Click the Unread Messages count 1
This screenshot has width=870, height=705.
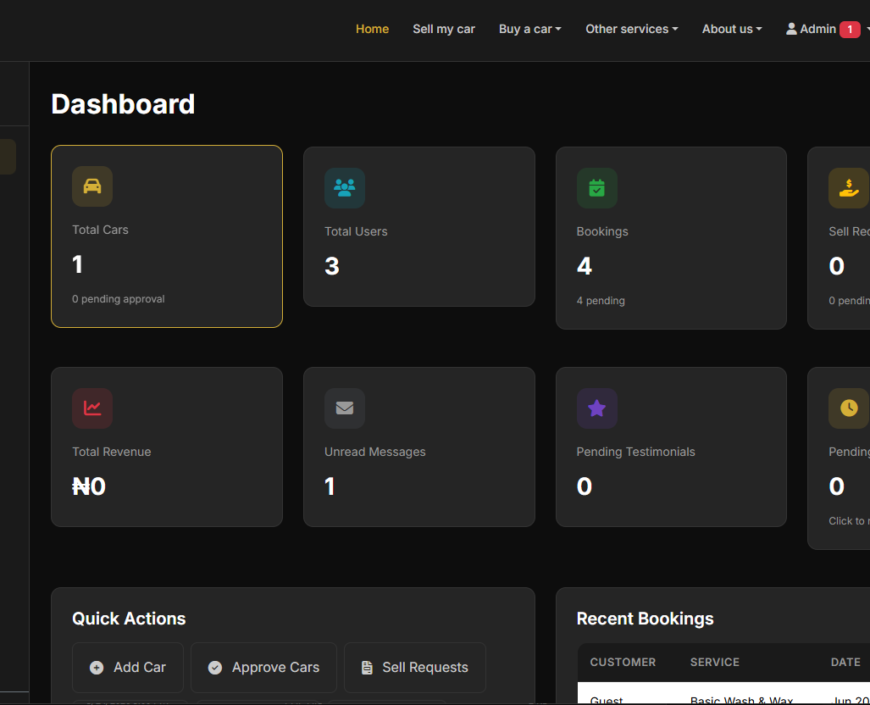pos(330,486)
